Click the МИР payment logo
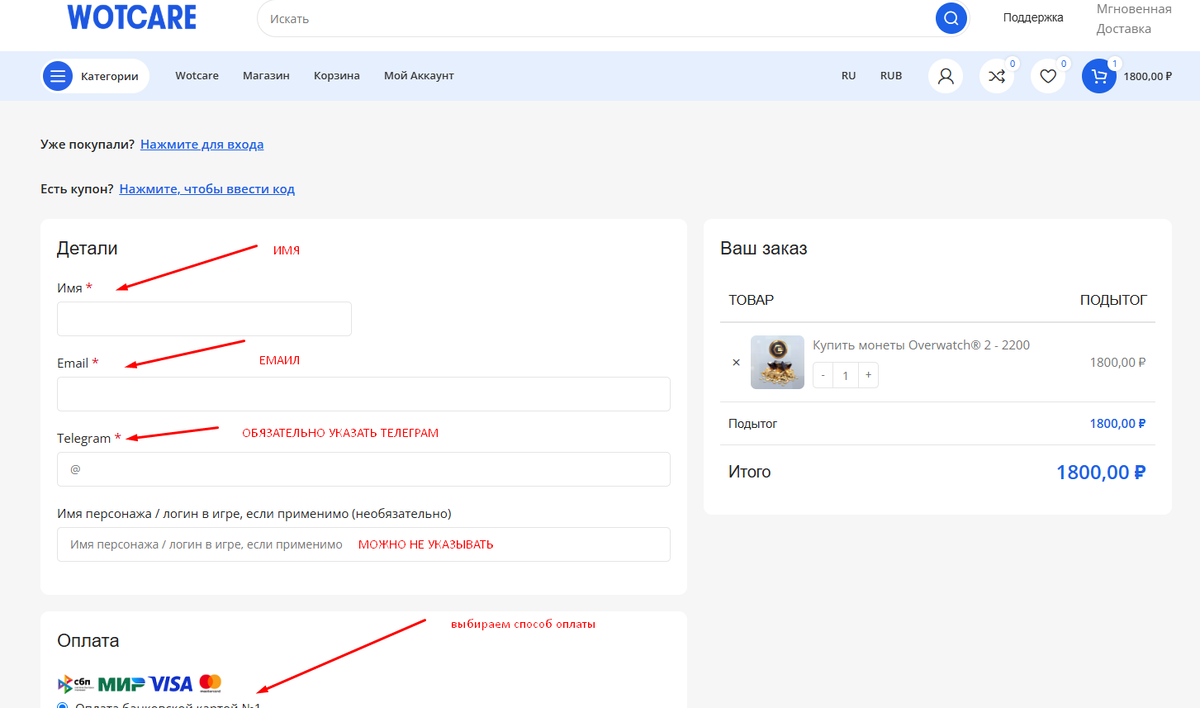This screenshot has width=1200, height=708. click(x=122, y=685)
